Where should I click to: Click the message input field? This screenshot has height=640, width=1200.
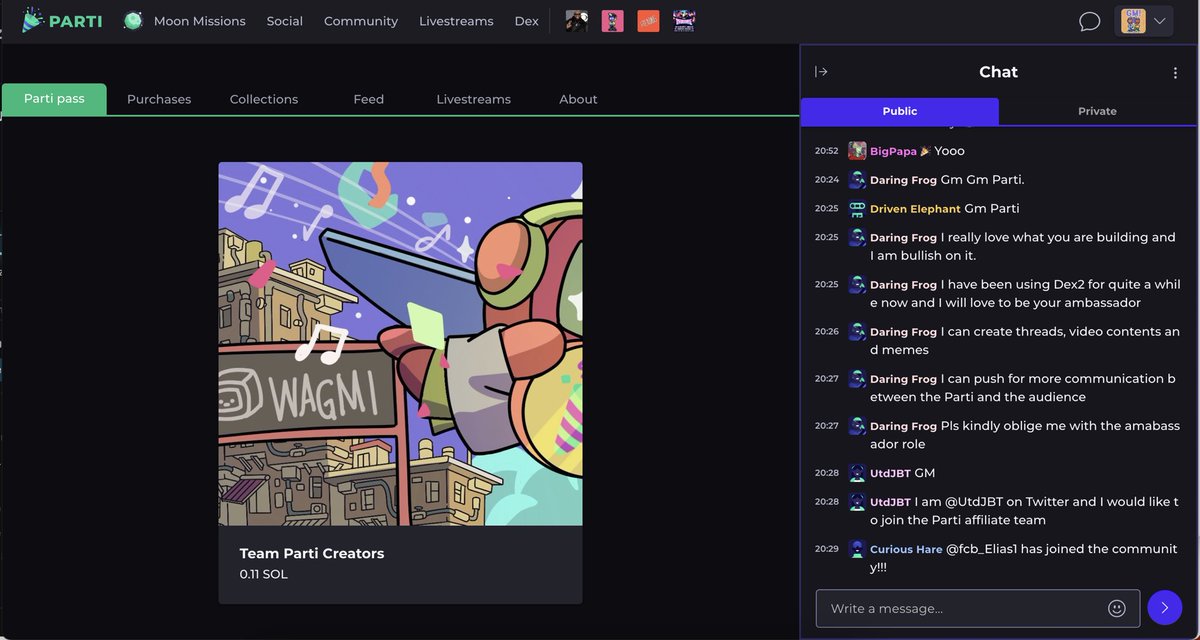978,608
